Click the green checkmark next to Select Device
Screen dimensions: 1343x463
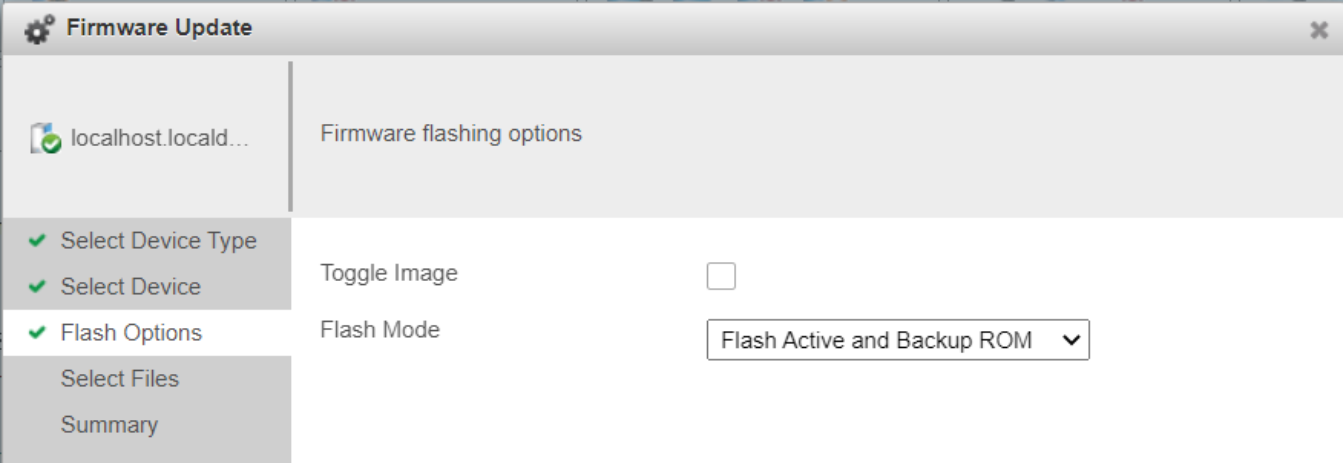(x=37, y=287)
